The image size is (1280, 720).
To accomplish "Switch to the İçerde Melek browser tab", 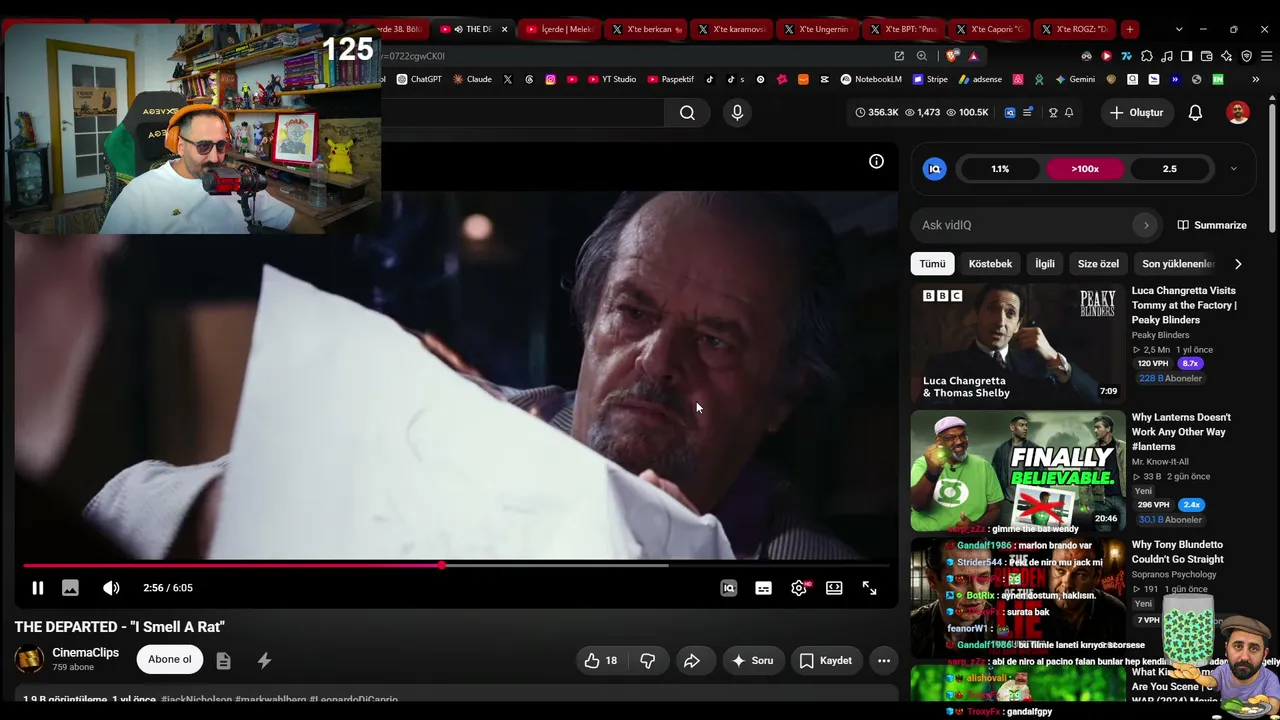I will [x=560, y=29].
